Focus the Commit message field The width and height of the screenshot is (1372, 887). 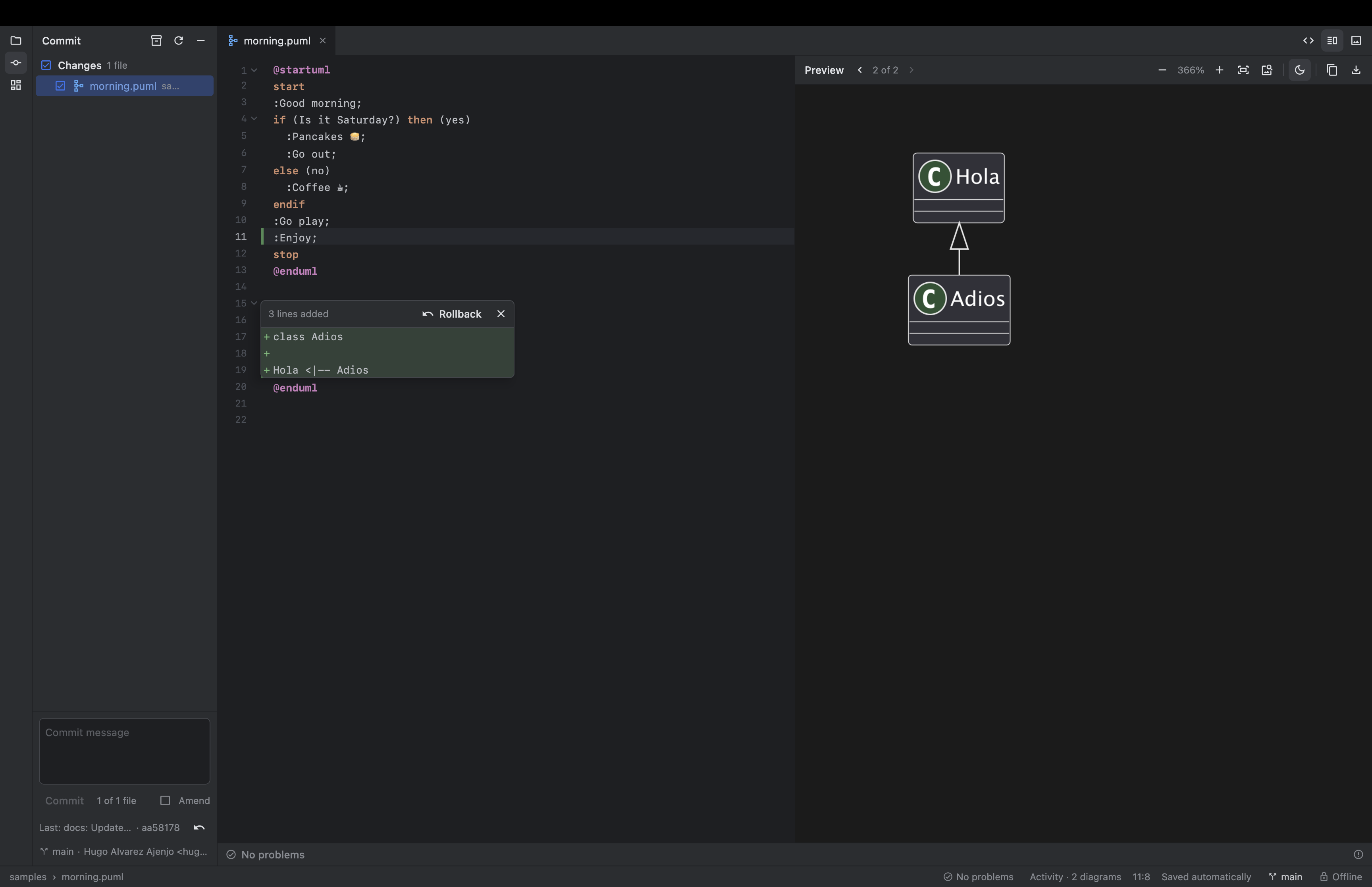(124, 750)
